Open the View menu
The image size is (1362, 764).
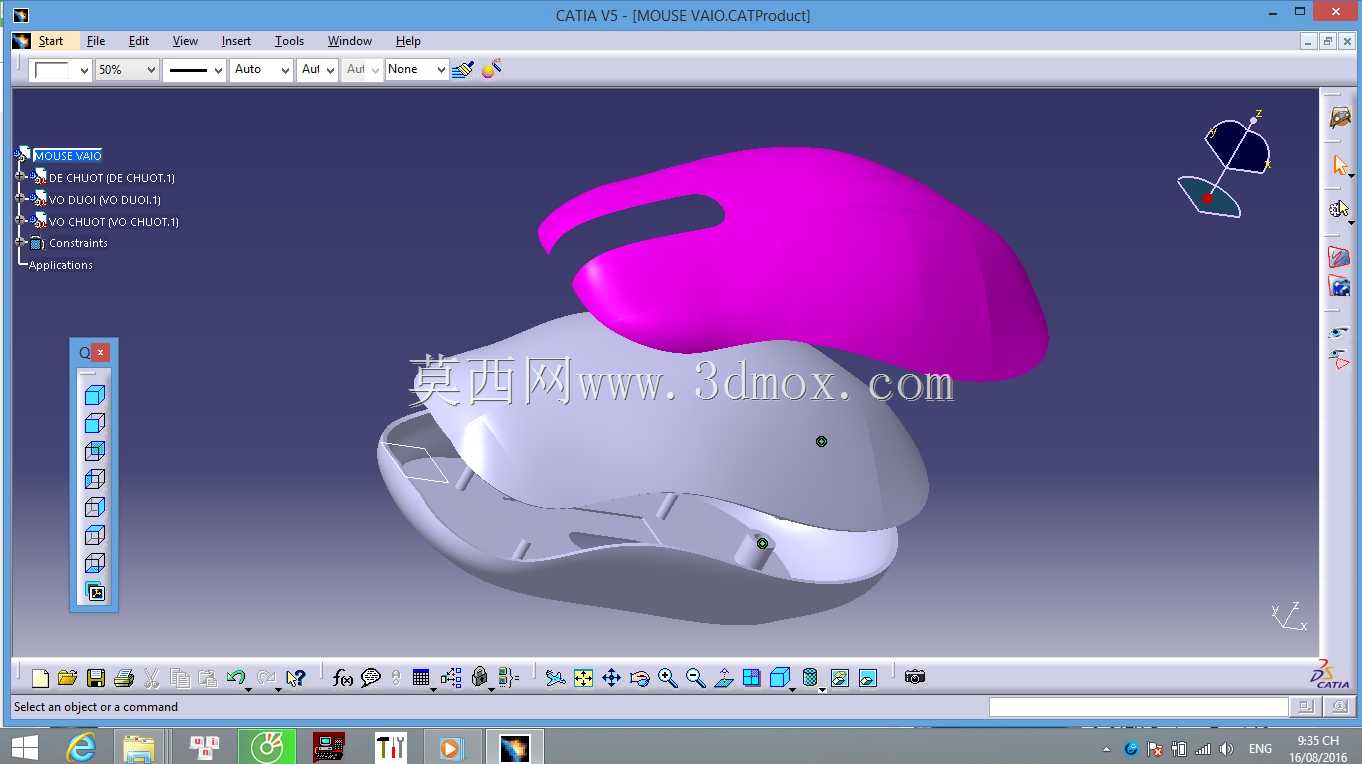pos(185,41)
